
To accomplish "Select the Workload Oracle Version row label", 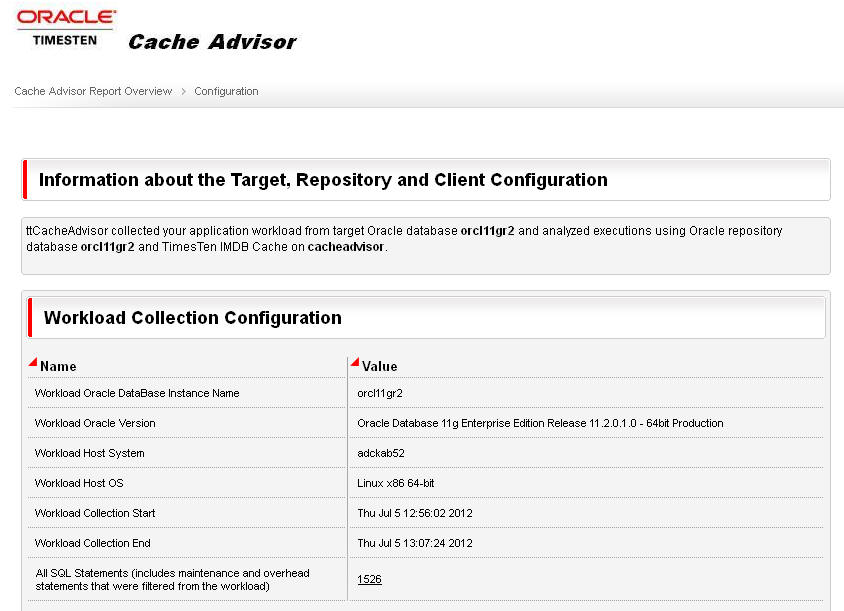I will pos(95,424).
